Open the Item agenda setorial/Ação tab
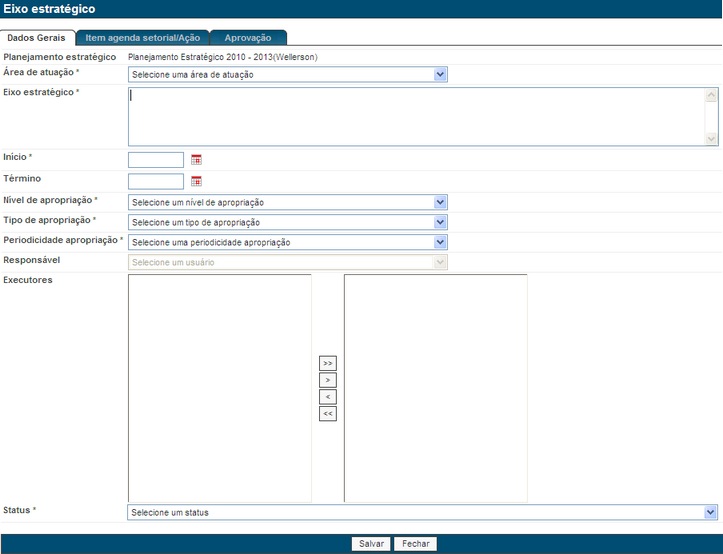The width and height of the screenshot is (723, 554). 143,38
